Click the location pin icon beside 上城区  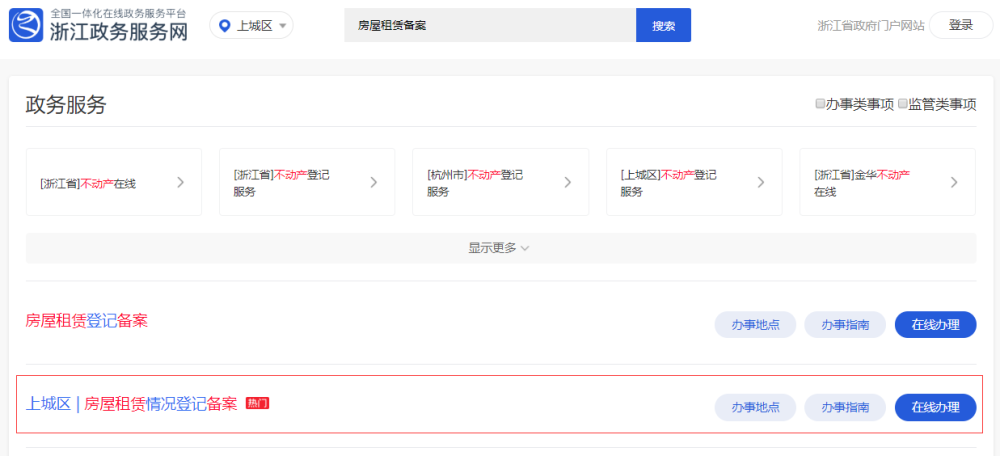(224, 26)
